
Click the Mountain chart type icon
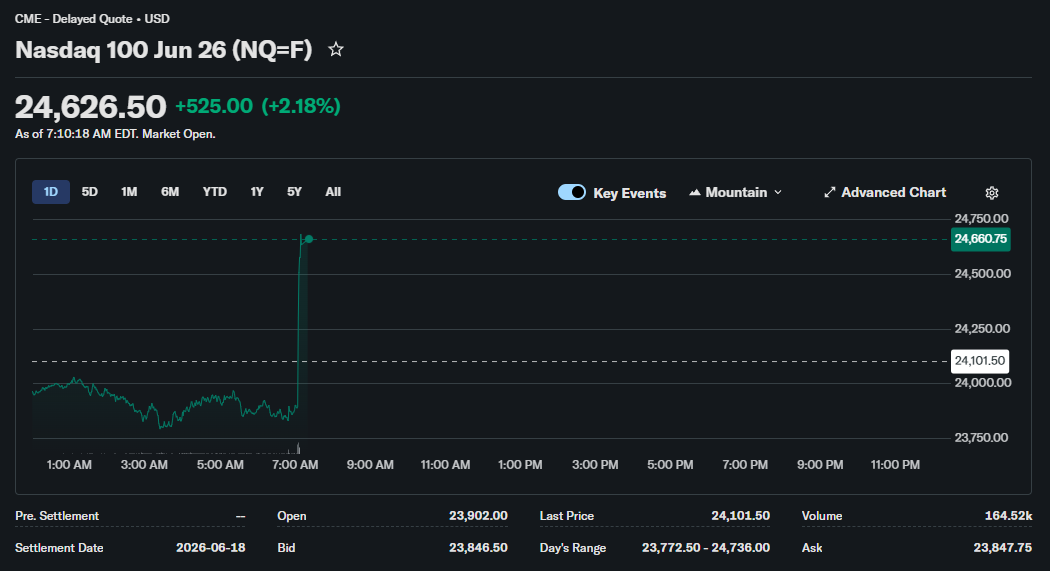(x=694, y=192)
